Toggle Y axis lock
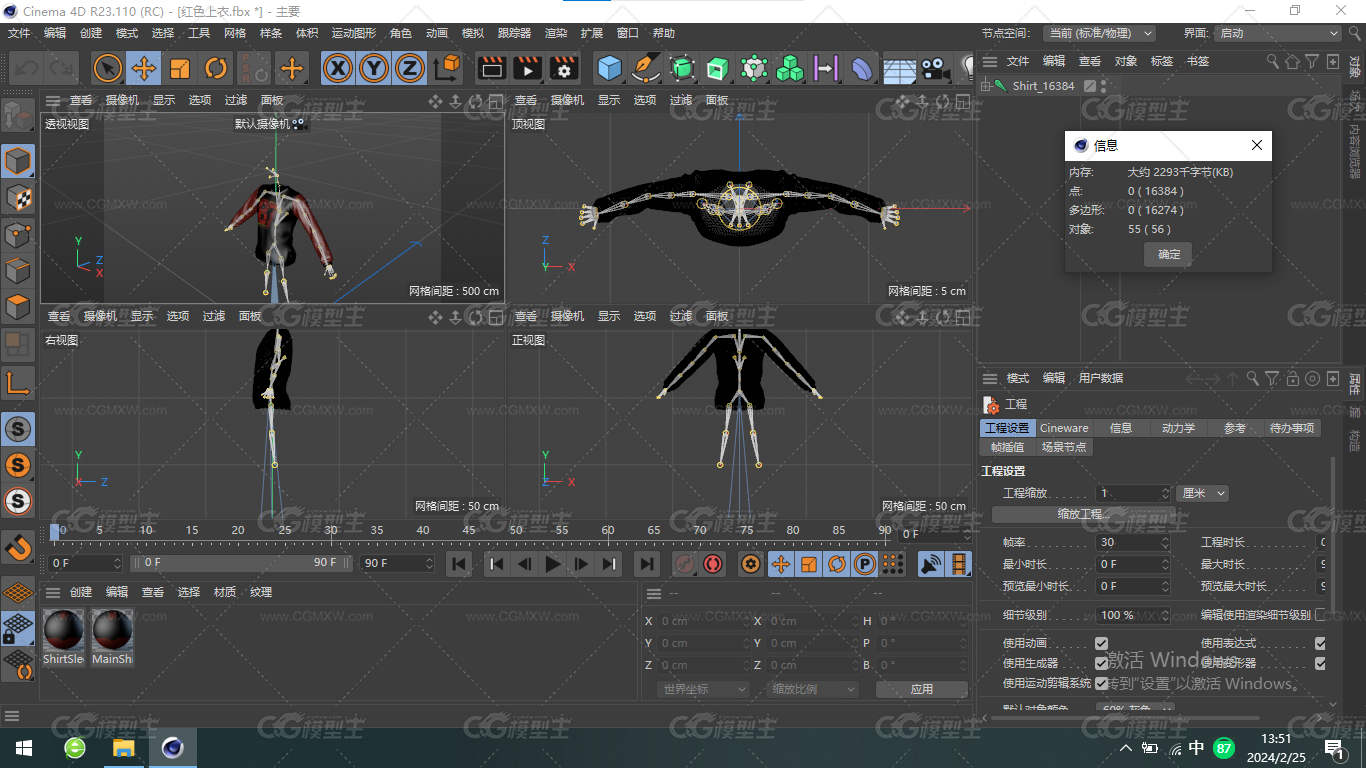1366x768 pixels. 374,68
